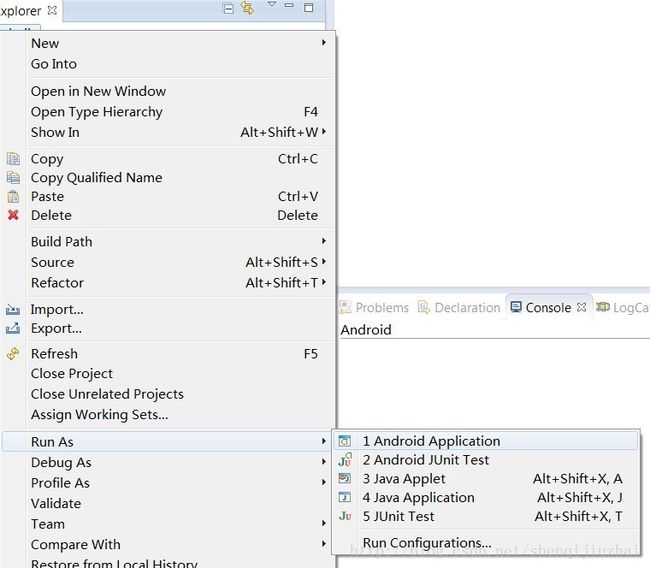This screenshot has width=650, height=568.
Task: Expand the Show In submenu arrow
Action: coord(324,131)
